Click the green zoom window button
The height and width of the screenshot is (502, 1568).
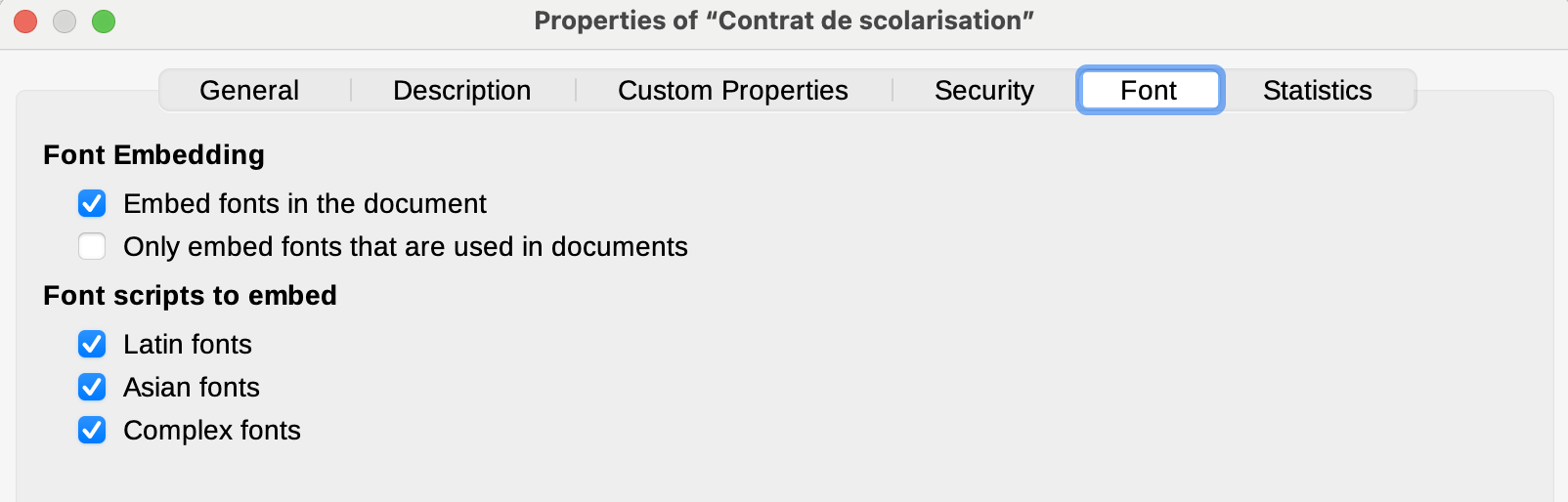tap(104, 21)
